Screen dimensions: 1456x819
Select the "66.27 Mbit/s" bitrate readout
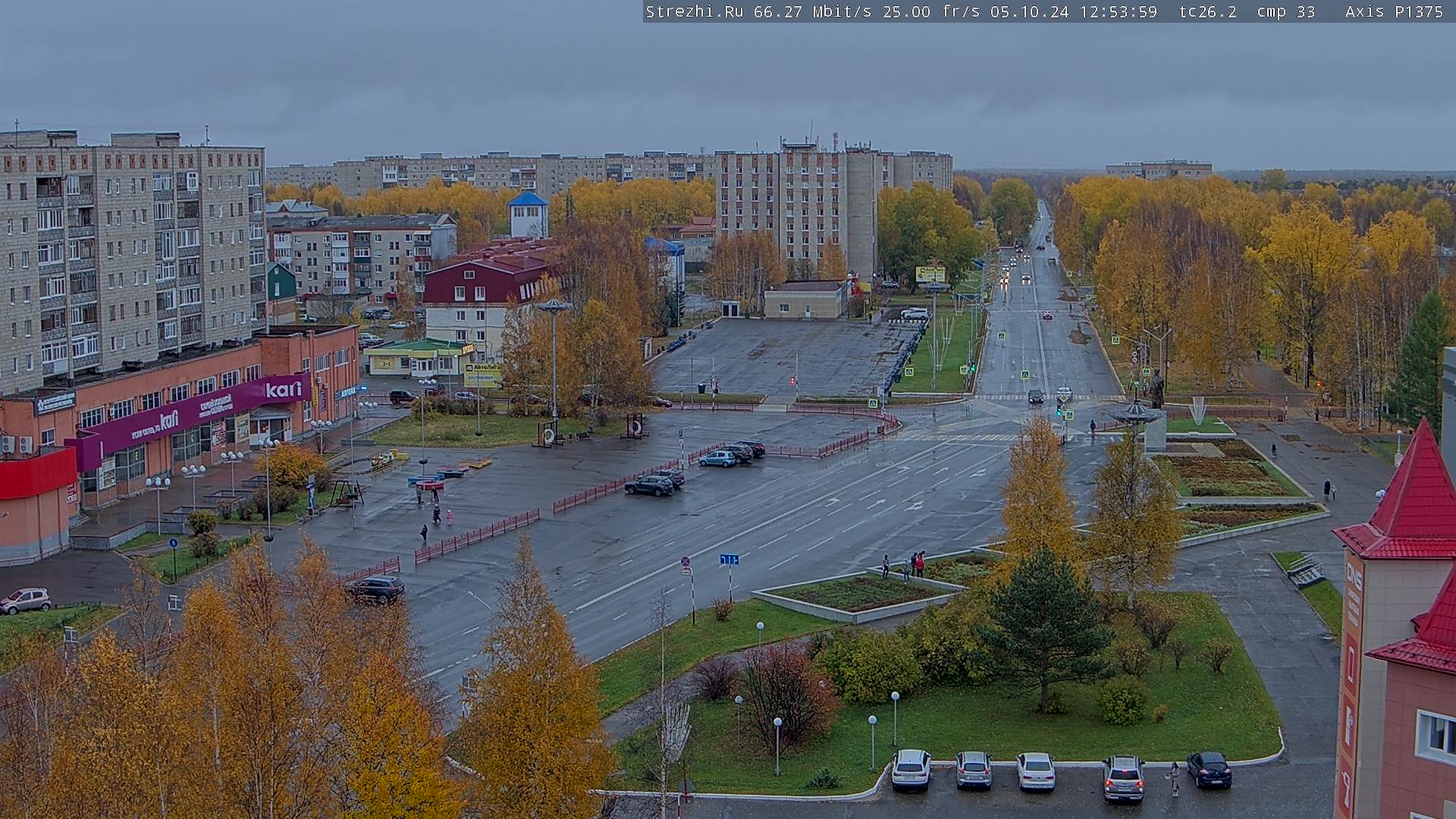click(813, 11)
